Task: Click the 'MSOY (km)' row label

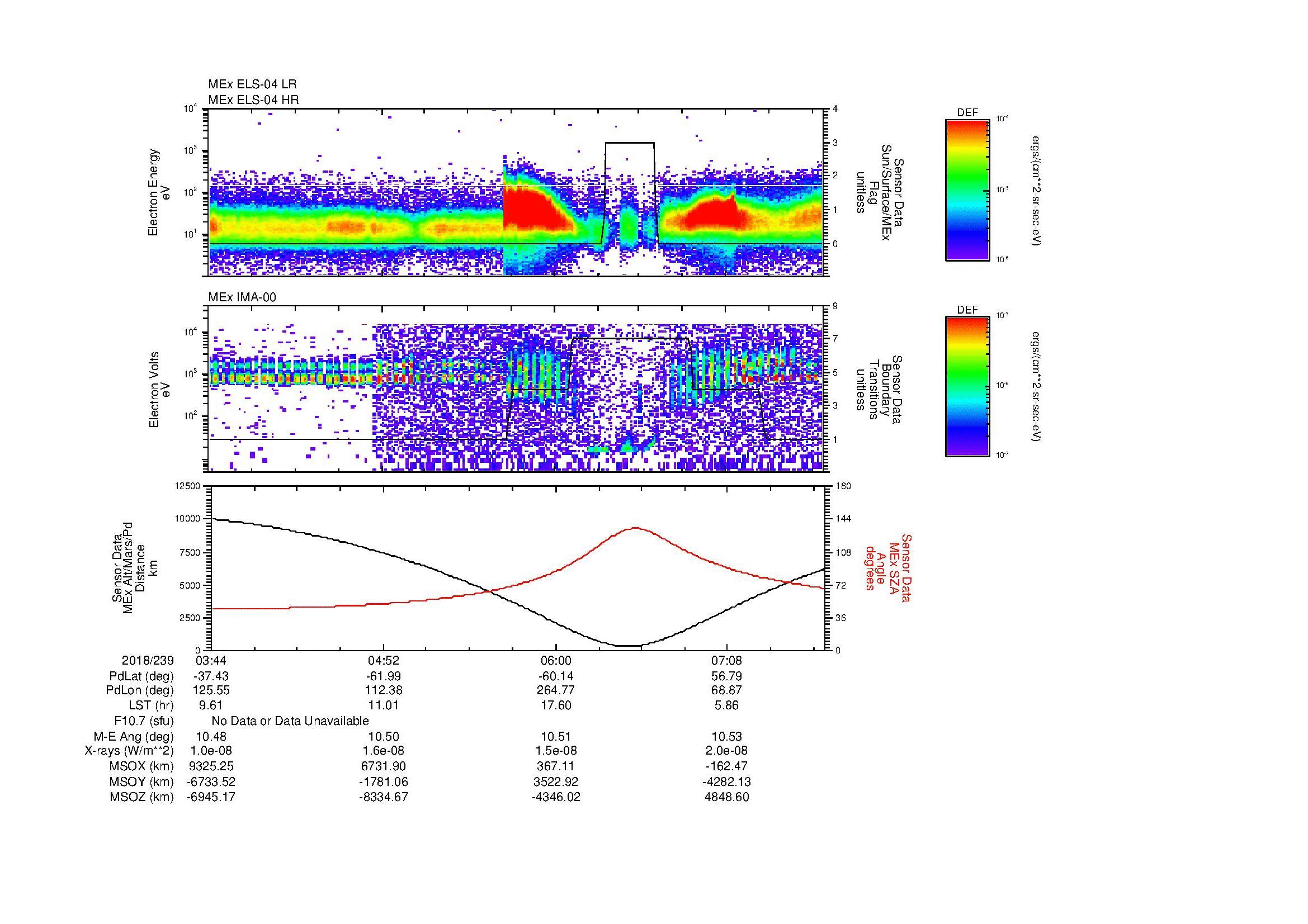Action: click(141, 782)
